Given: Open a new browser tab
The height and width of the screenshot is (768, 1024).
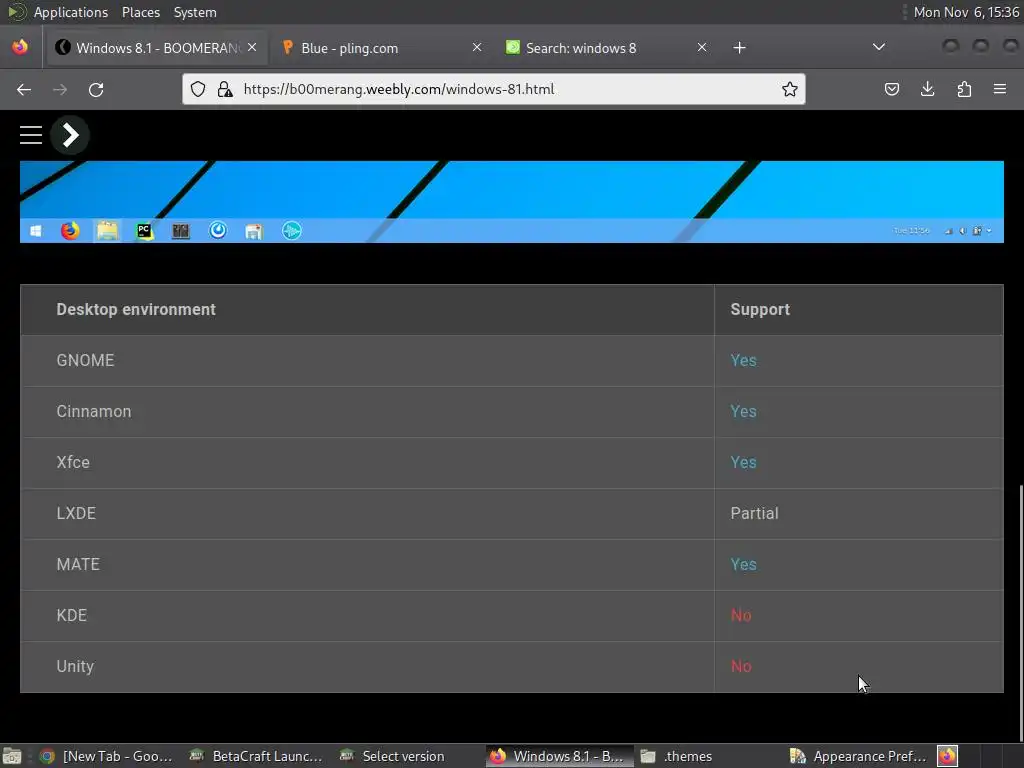Looking at the screenshot, I should (739, 48).
